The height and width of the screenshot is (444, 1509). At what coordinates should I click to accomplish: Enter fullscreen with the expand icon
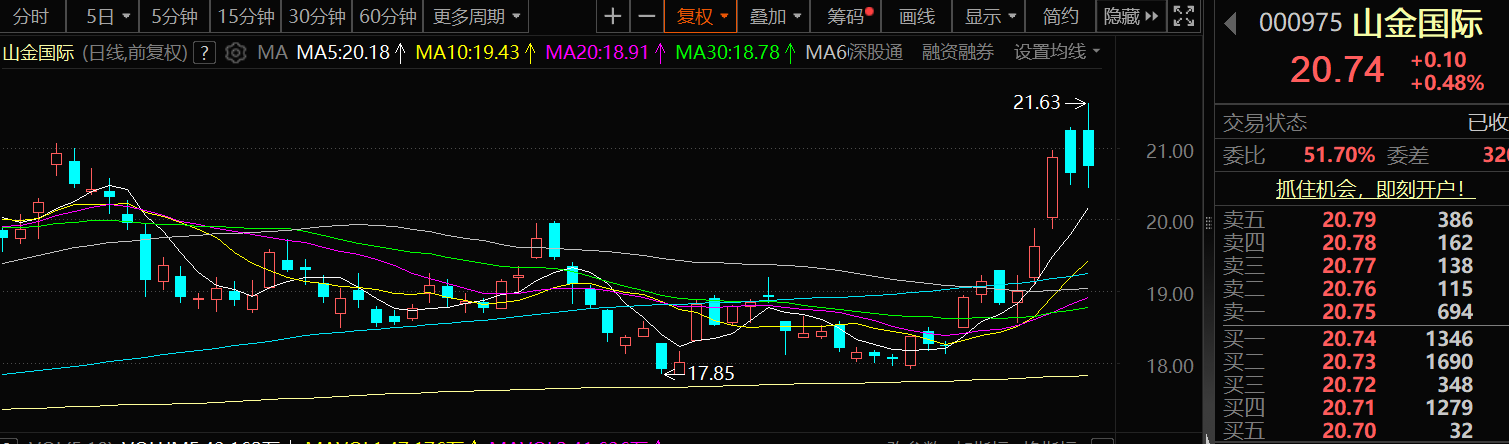1183,16
